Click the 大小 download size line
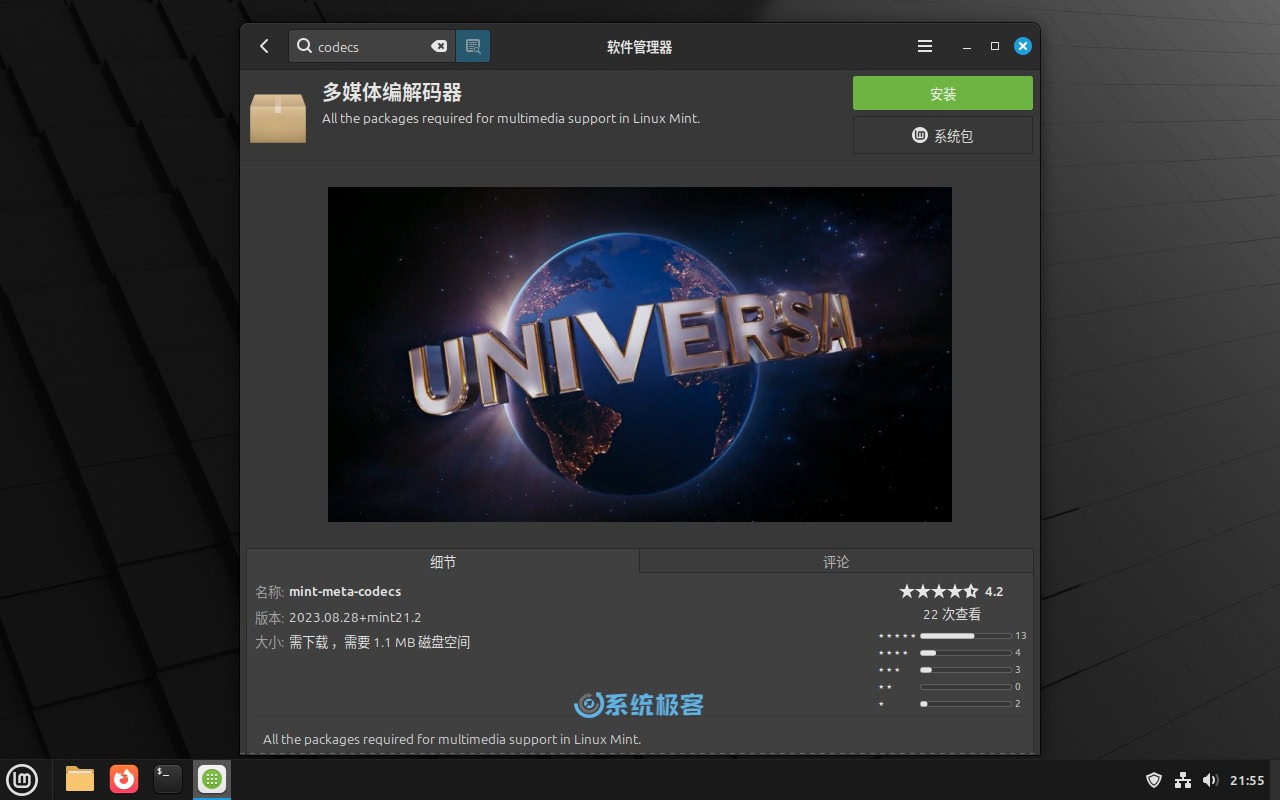The height and width of the screenshot is (800, 1280). click(362, 642)
